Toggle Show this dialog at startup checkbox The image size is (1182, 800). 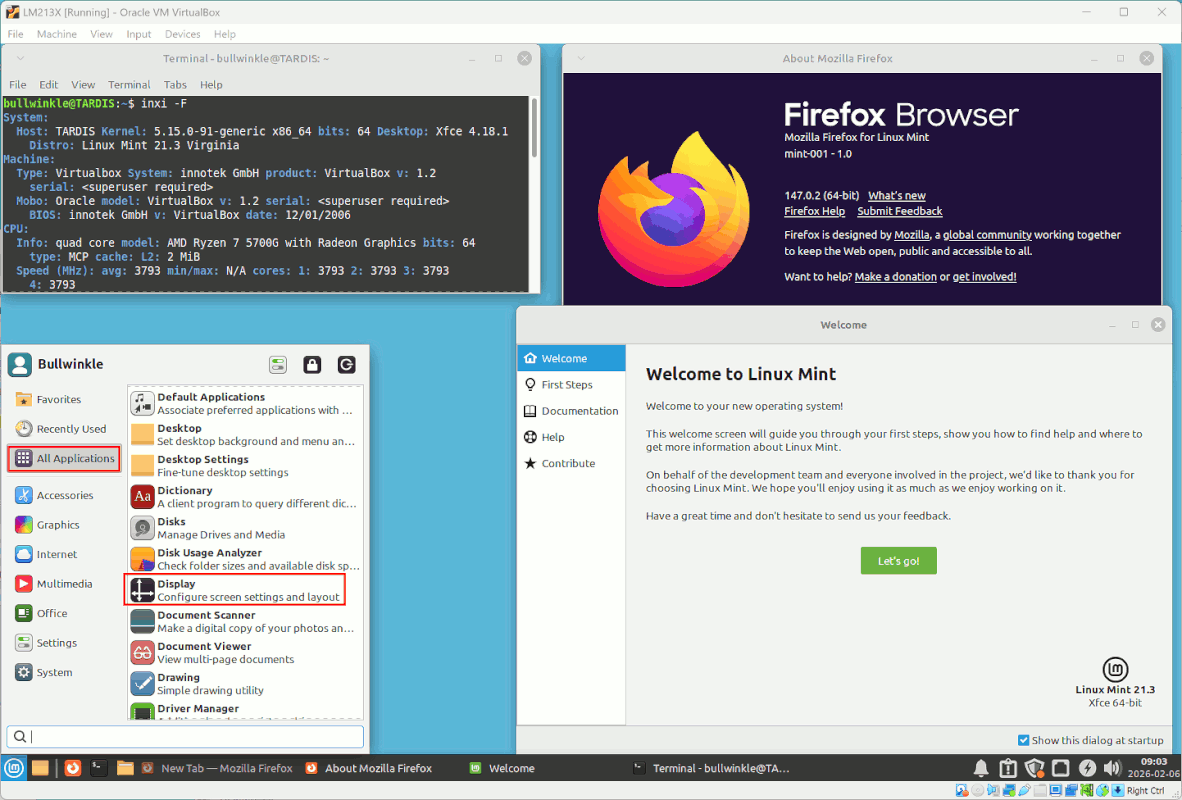pos(1023,740)
